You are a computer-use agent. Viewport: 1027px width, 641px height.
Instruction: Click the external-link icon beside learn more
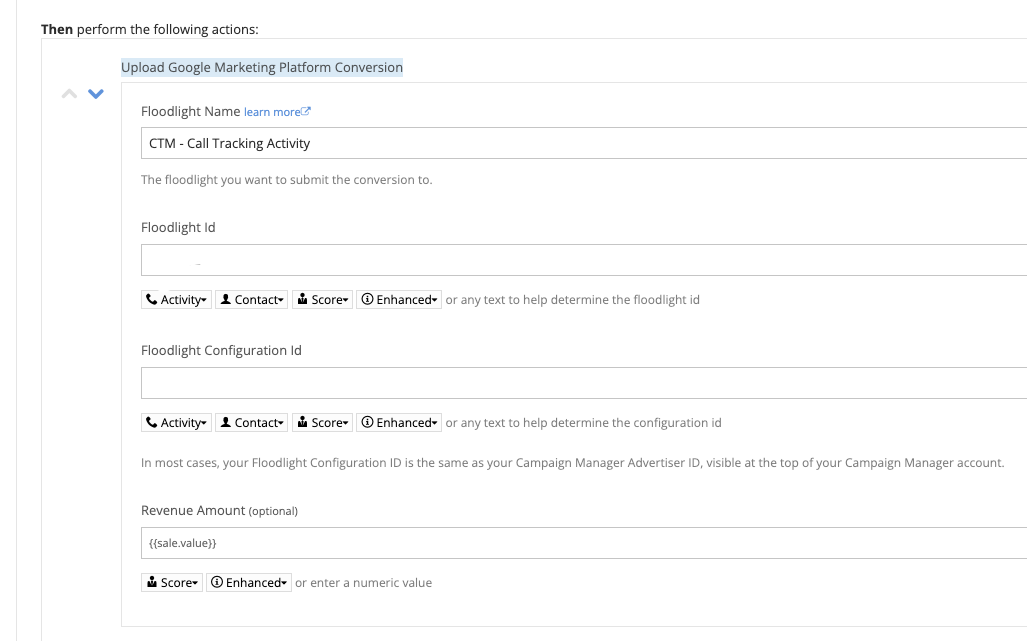pyautogui.click(x=305, y=109)
